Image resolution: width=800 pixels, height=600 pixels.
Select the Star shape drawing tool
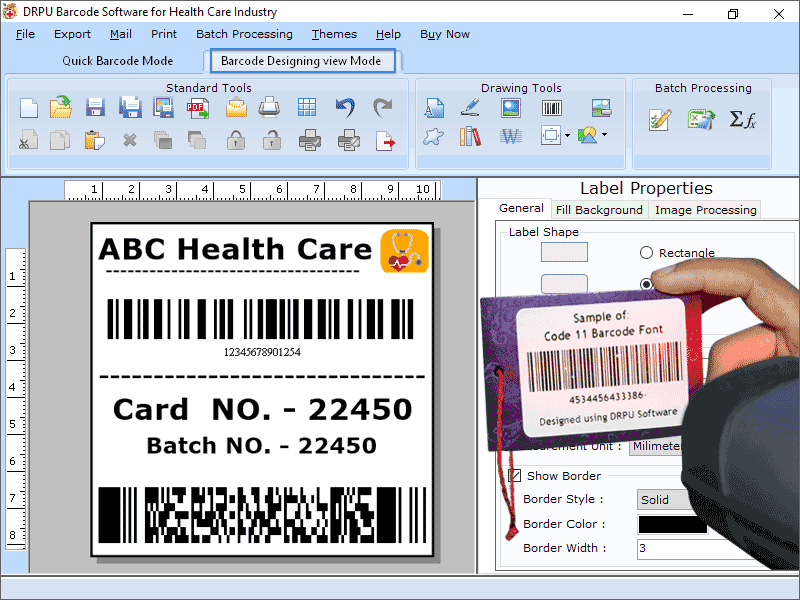click(x=434, y=138)
